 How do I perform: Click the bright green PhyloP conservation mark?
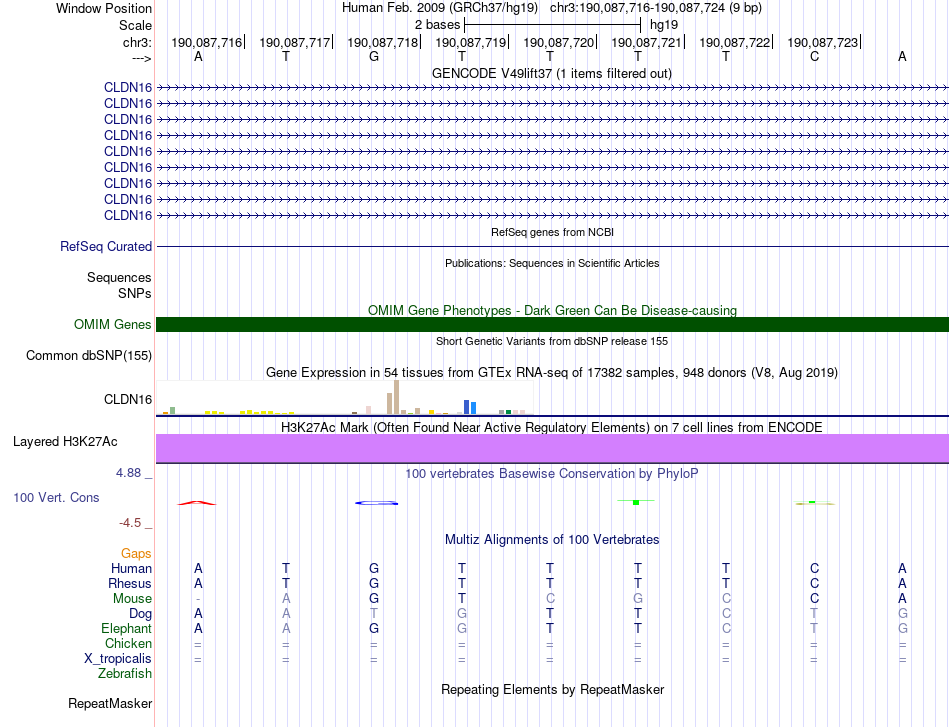(x=636, y=502)
